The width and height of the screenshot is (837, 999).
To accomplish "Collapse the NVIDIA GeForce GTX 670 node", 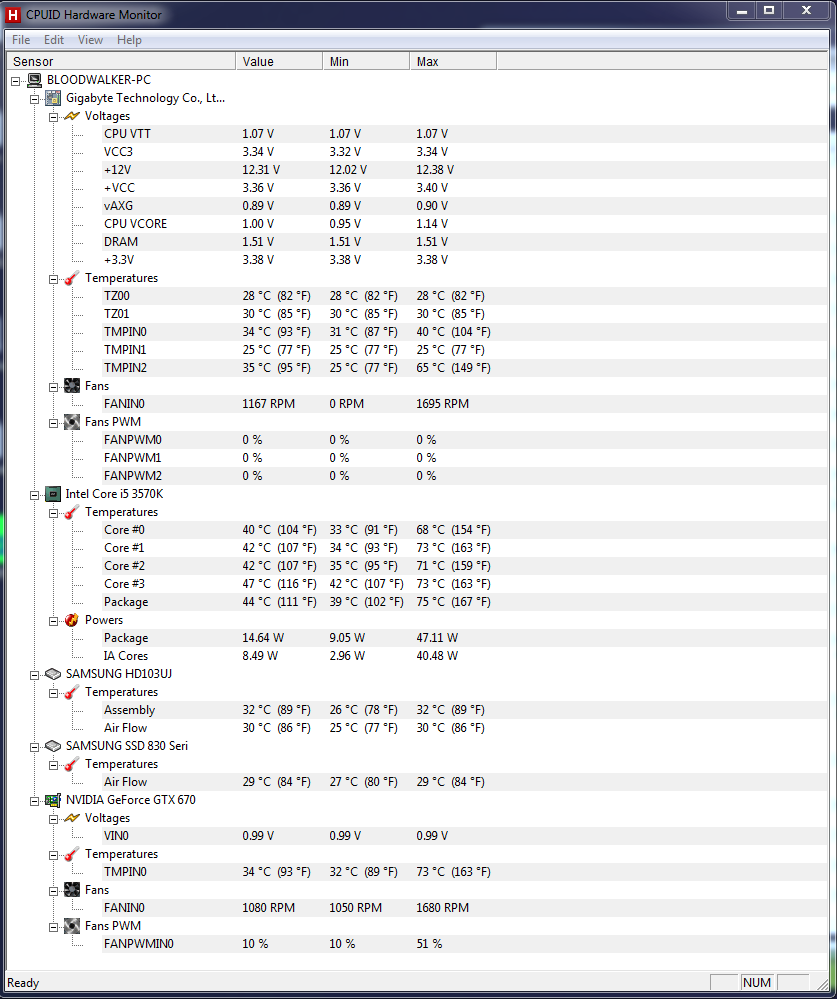I will (x=34, y=801).
